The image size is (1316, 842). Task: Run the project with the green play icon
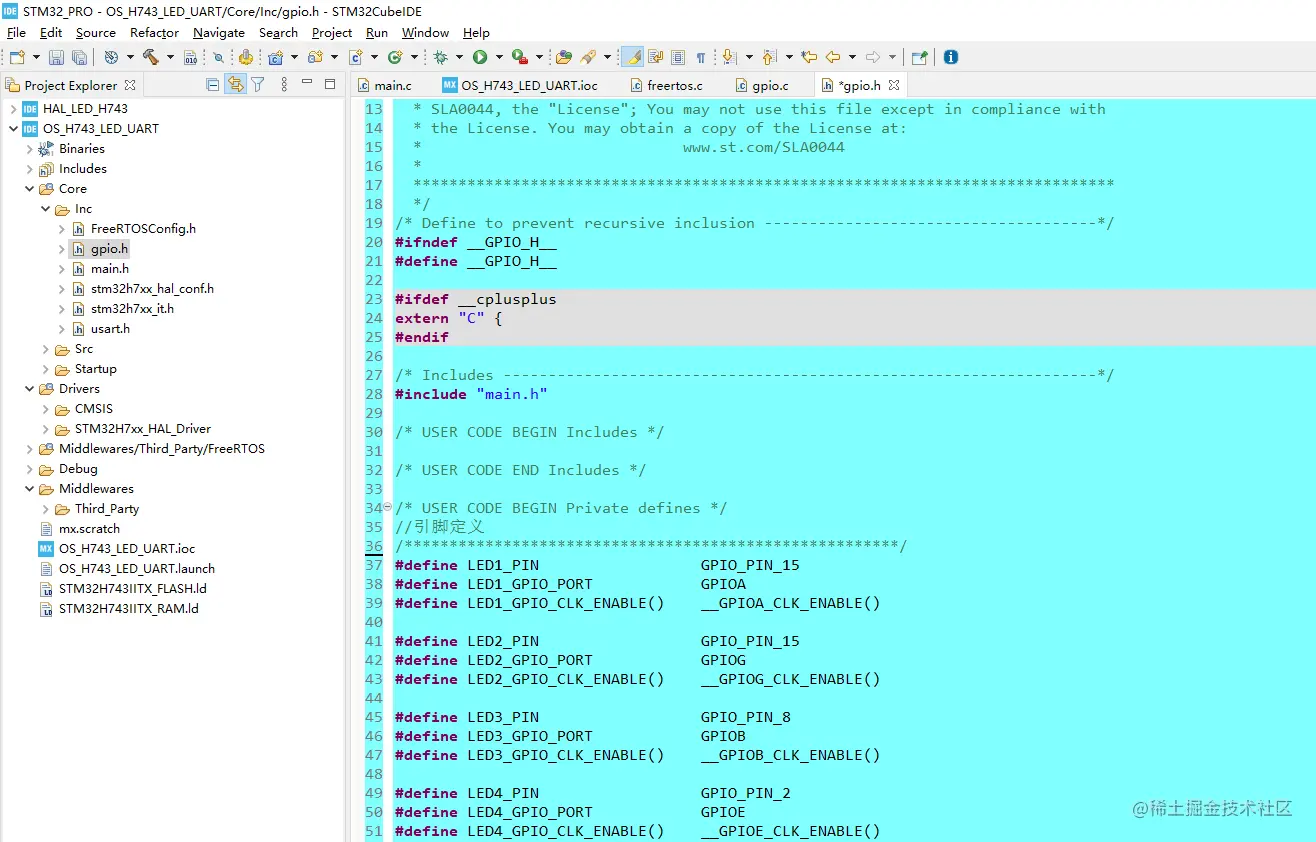(480, 58)
